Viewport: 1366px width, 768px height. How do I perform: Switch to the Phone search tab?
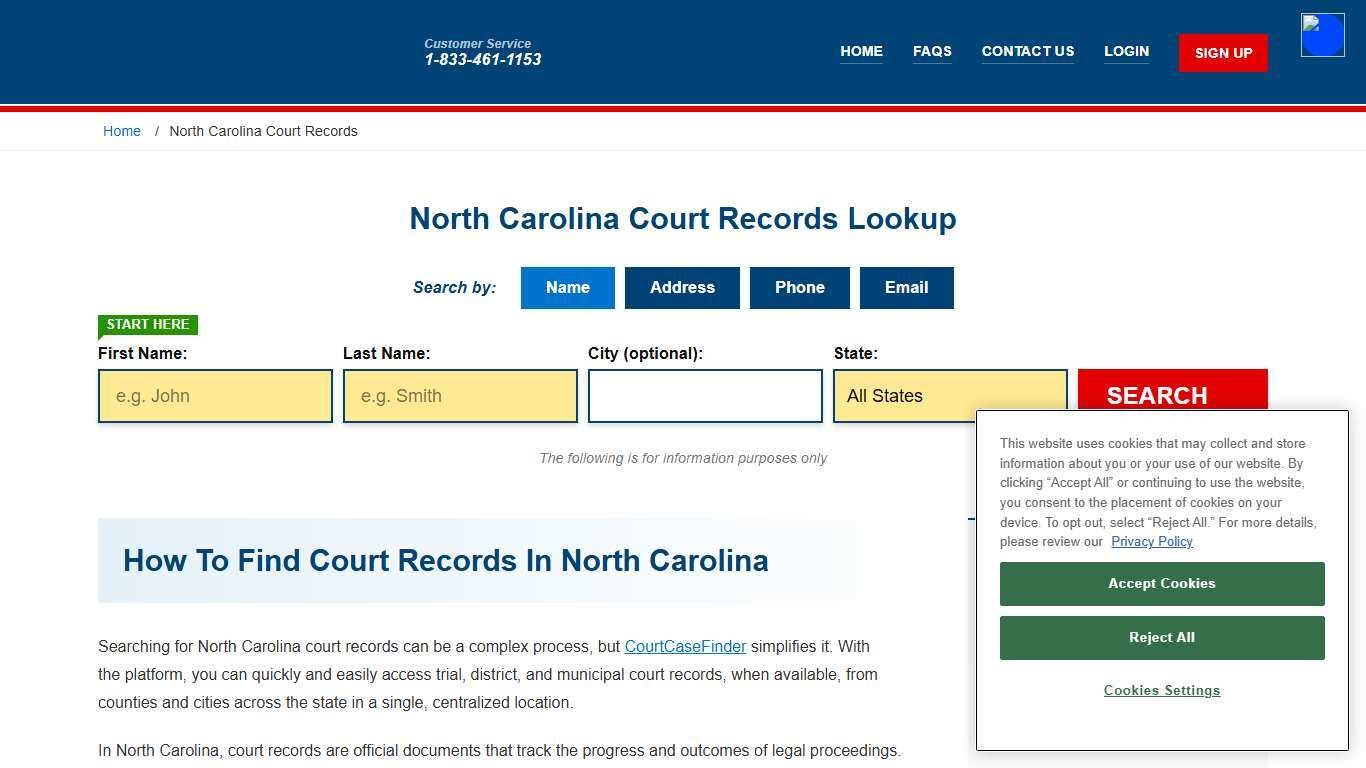(799, 287)
